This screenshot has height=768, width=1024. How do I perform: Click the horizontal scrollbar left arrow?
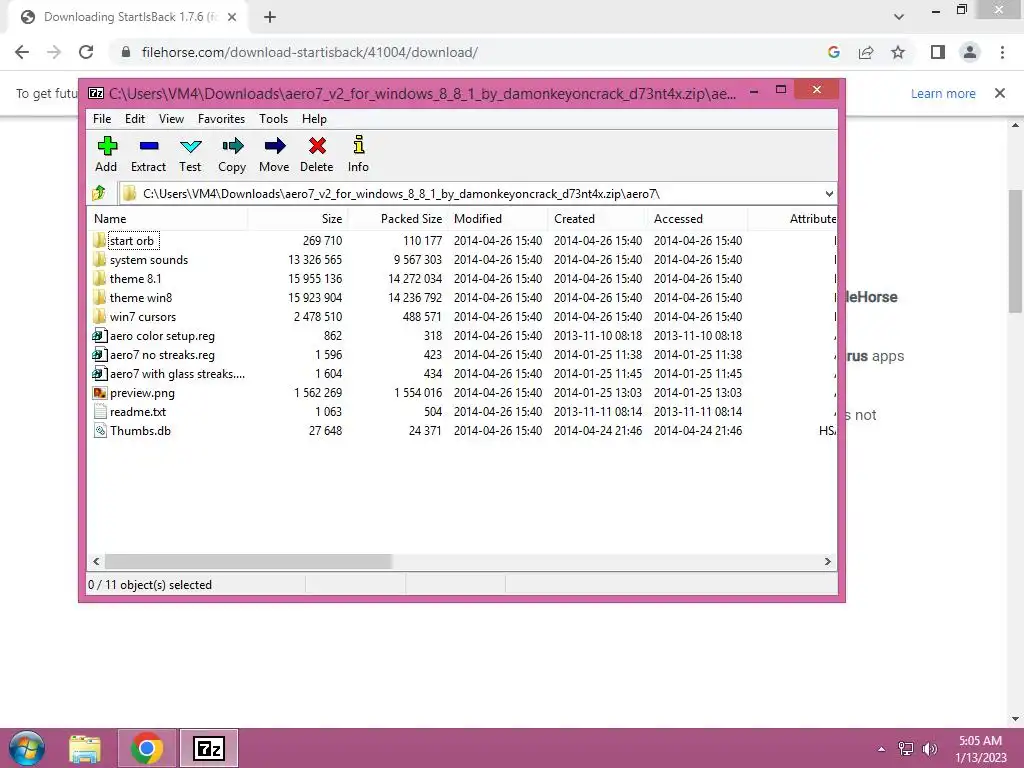tap(96, 562)
